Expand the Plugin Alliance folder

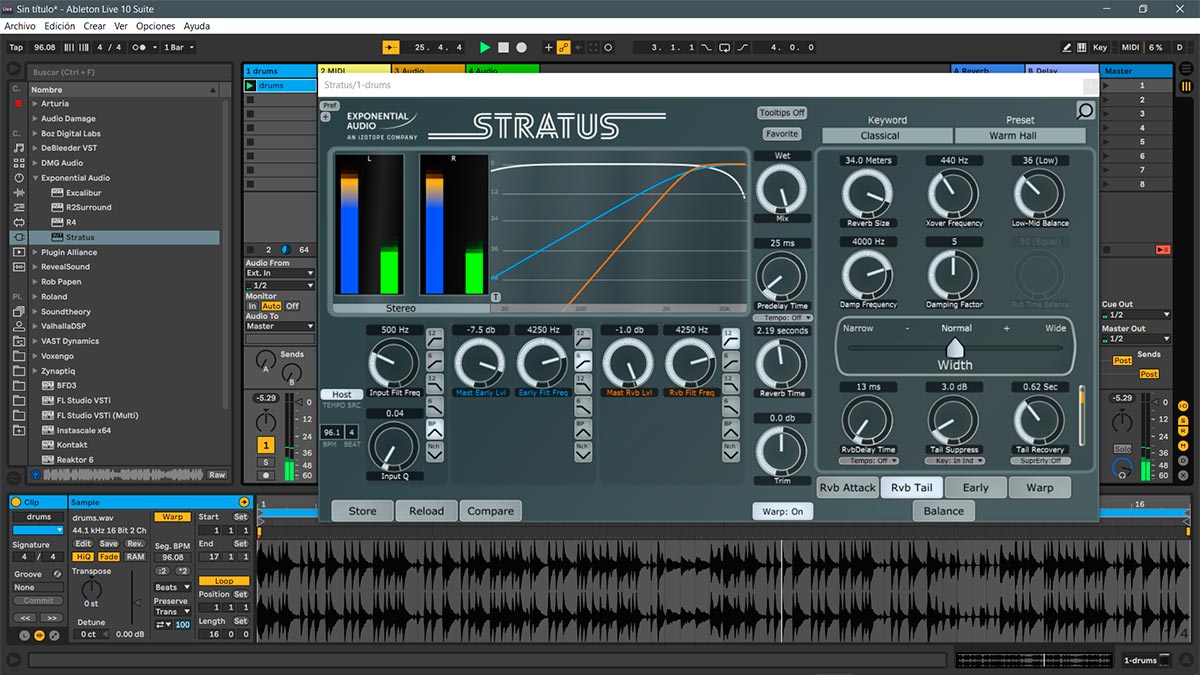(34, 252)
